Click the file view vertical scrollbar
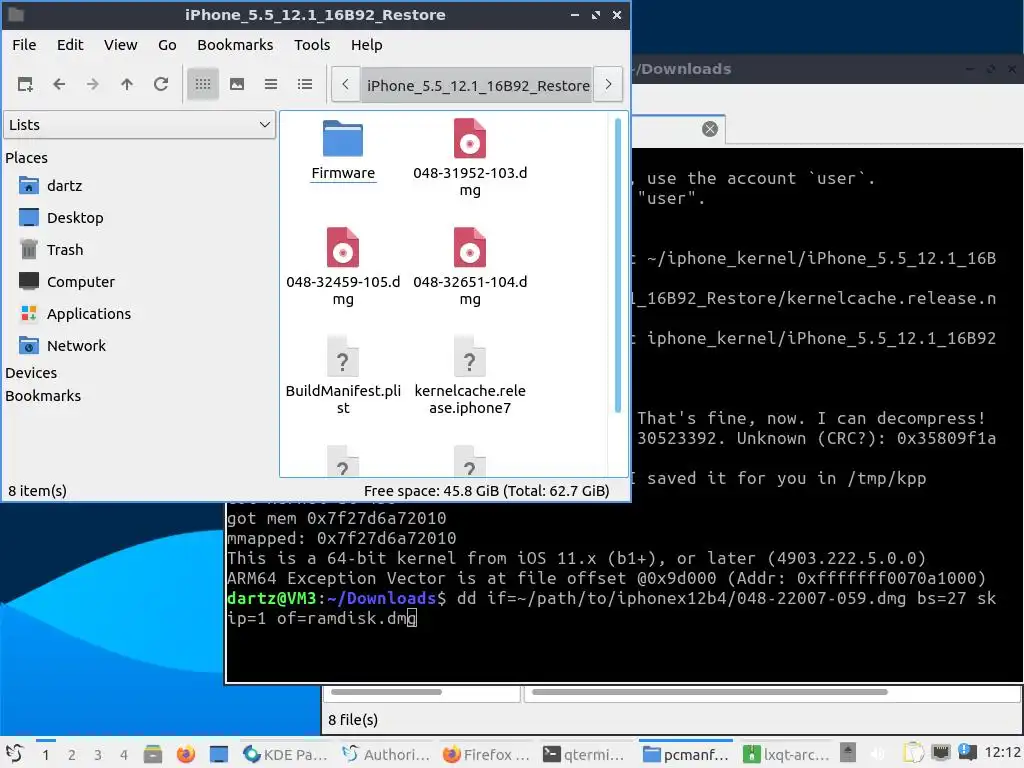Viewport: 1024px width, 768px height. (618, 264)
